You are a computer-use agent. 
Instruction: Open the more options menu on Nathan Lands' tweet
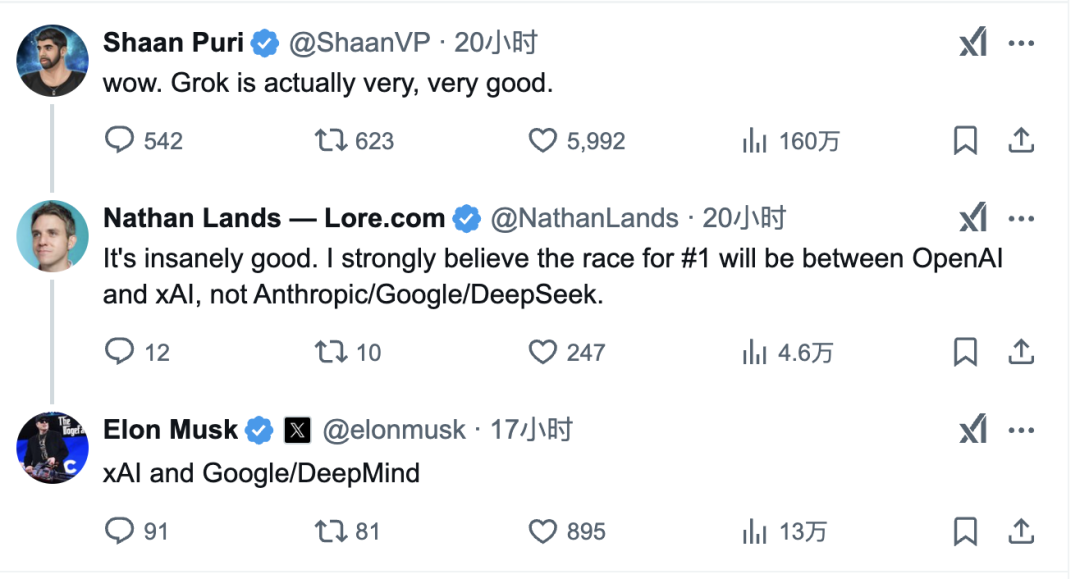pyautogui.click(x=1022, y=216)
